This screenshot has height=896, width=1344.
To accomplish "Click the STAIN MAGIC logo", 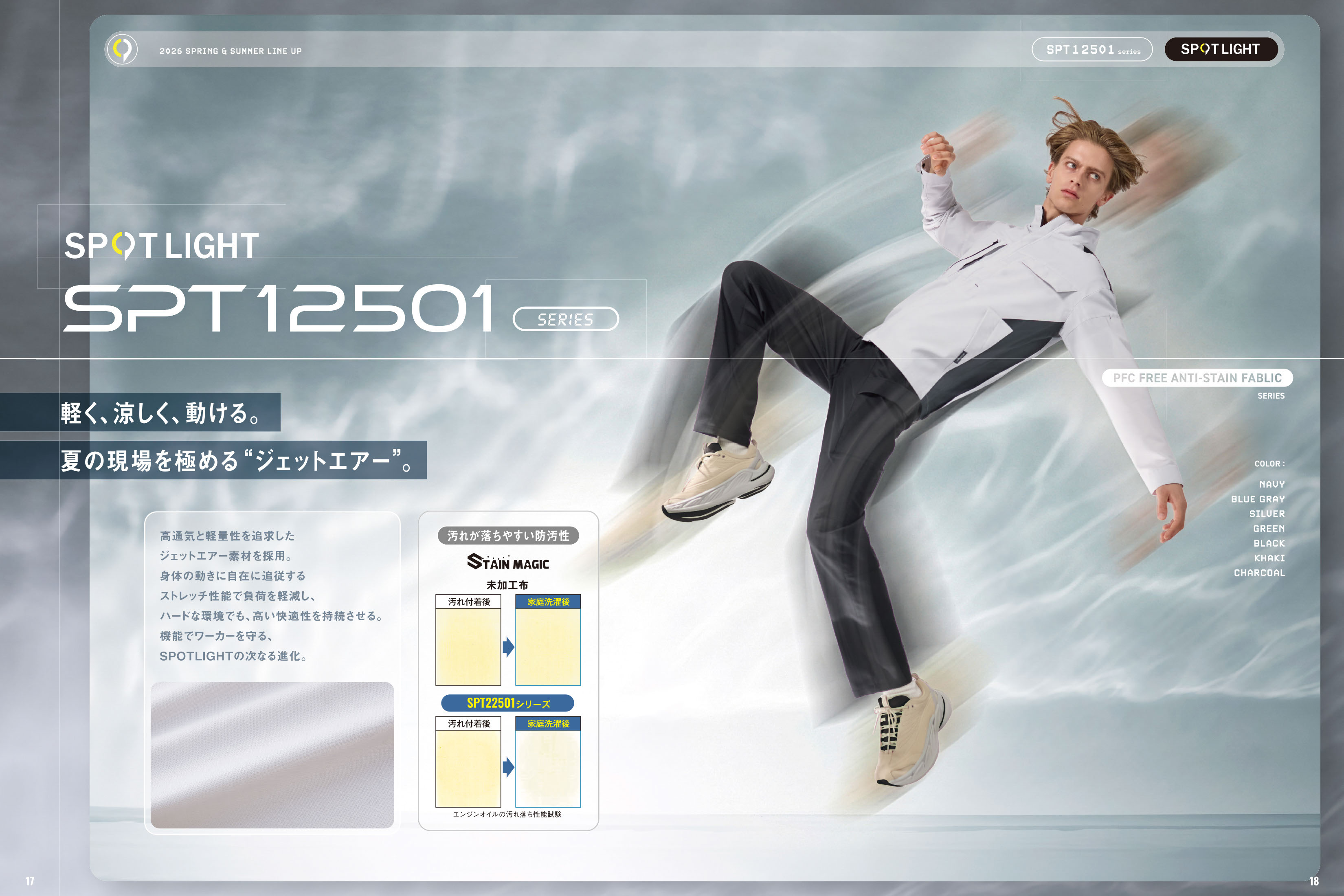I will 508,562.
